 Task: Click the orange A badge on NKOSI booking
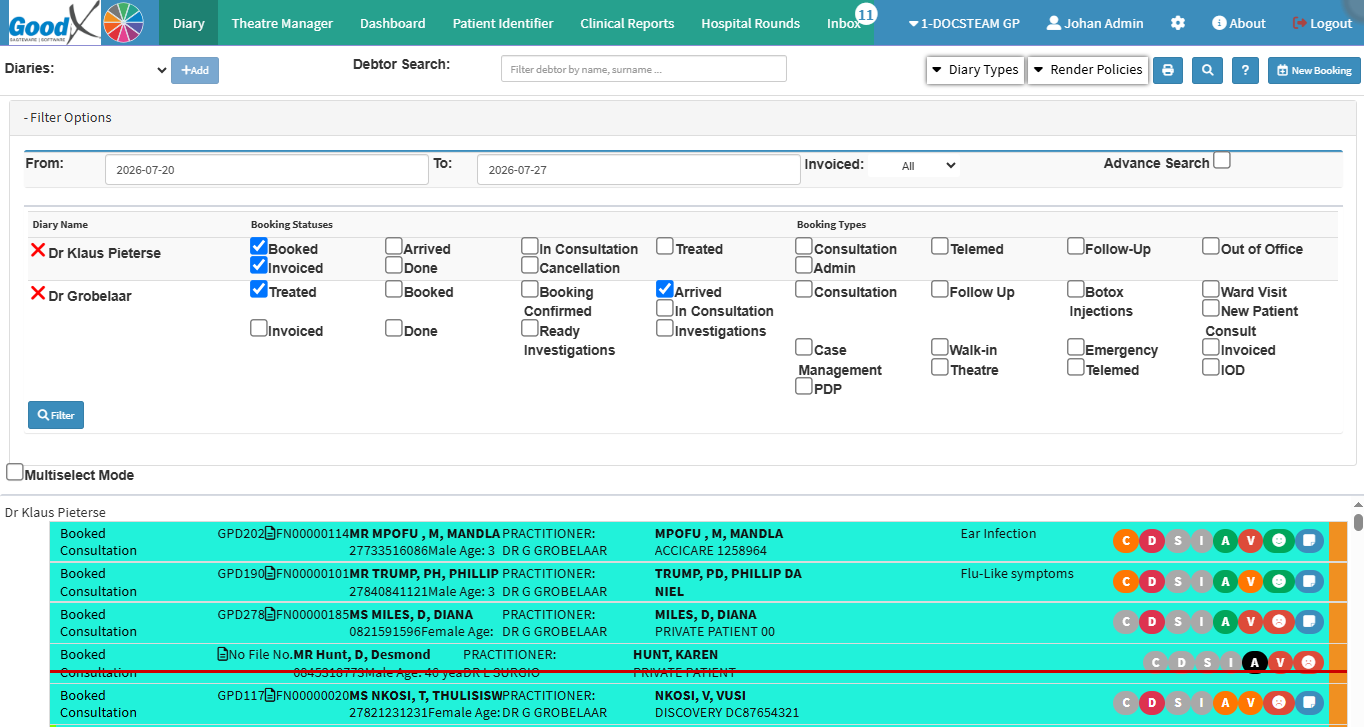click(1226, 703)
